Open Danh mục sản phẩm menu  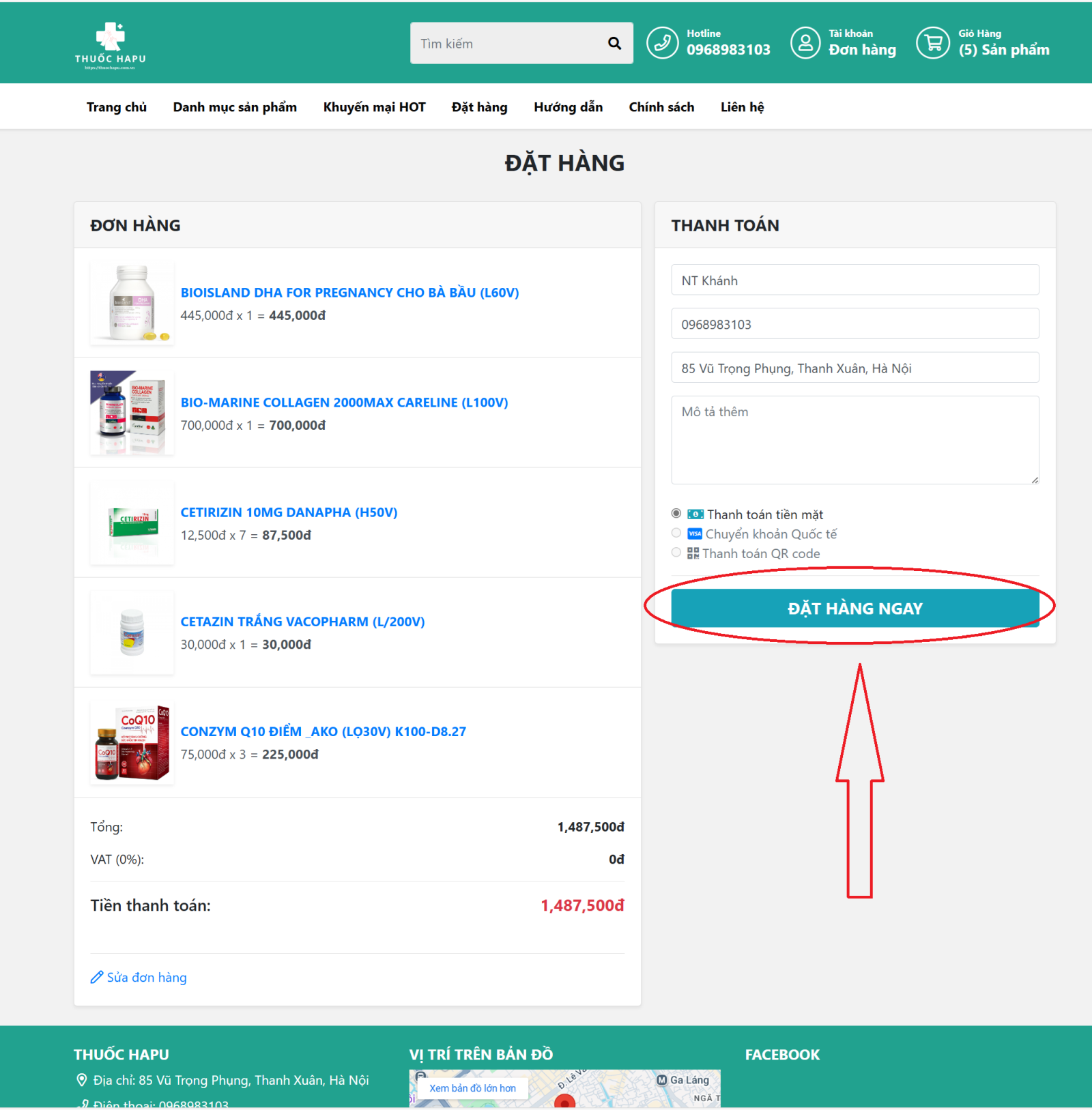click(x=235, y=107)
